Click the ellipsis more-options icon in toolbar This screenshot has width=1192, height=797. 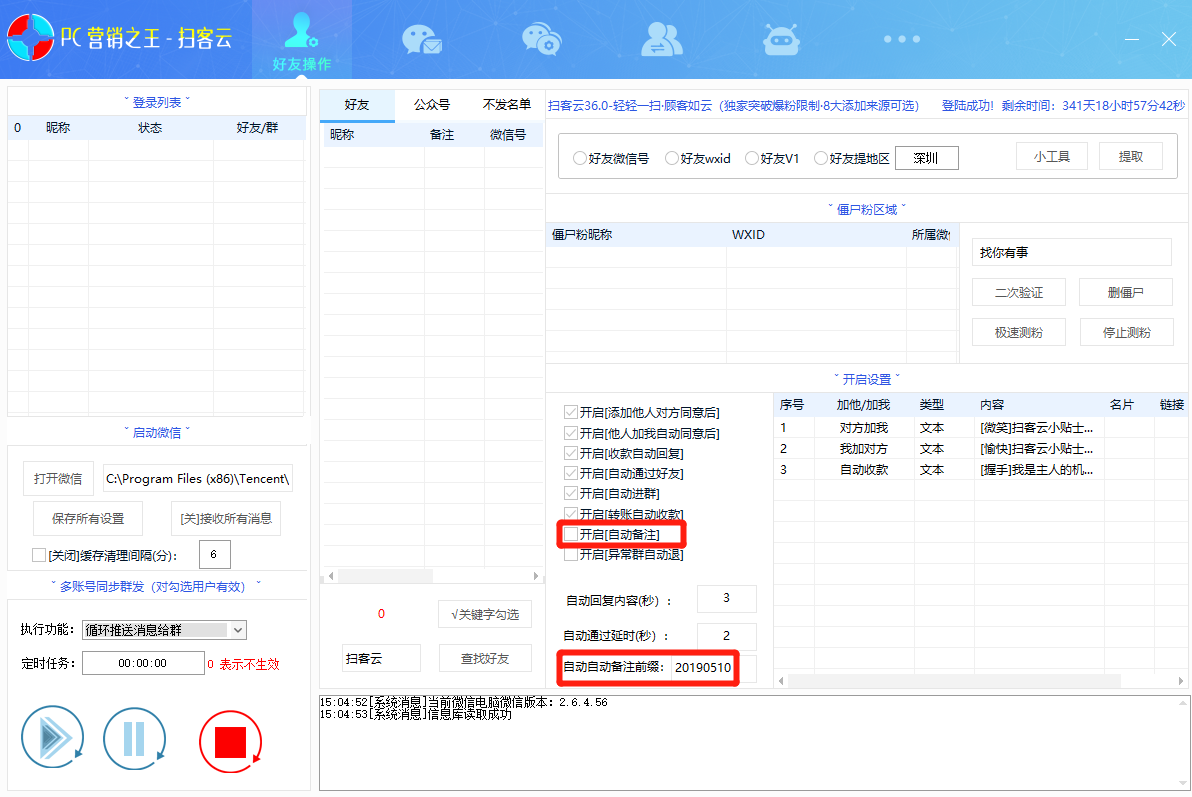(x=902, y=38)
